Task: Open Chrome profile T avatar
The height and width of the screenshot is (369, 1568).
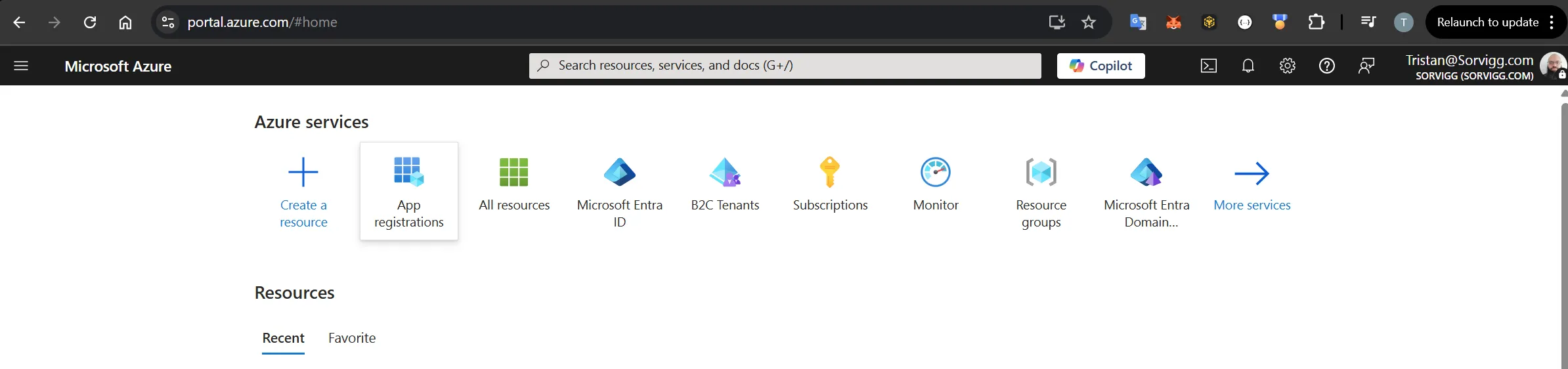Action: 1404,22
